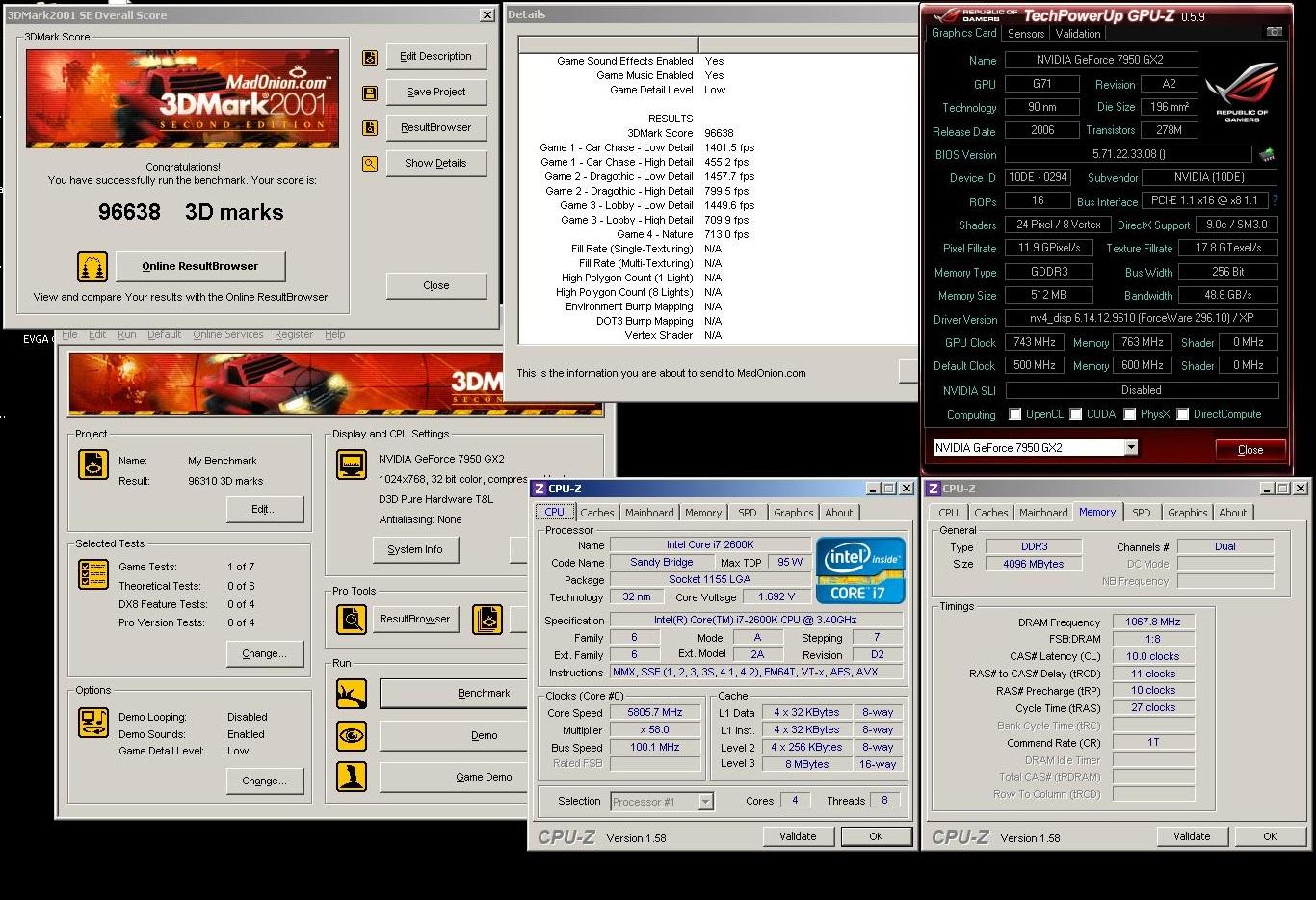The image size is (1316, 900).
Task: Click the DRAM Frequency value 1067.8 MHz
Action: (1153, 622)
